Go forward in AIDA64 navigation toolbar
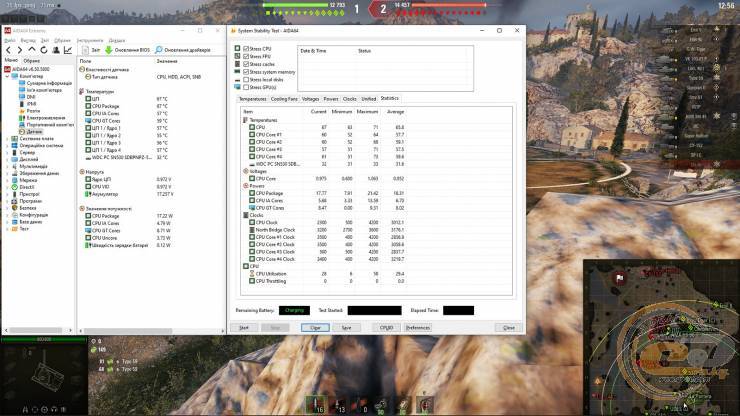This screenshot has height=416, width=740. click(x=20, y=50)
